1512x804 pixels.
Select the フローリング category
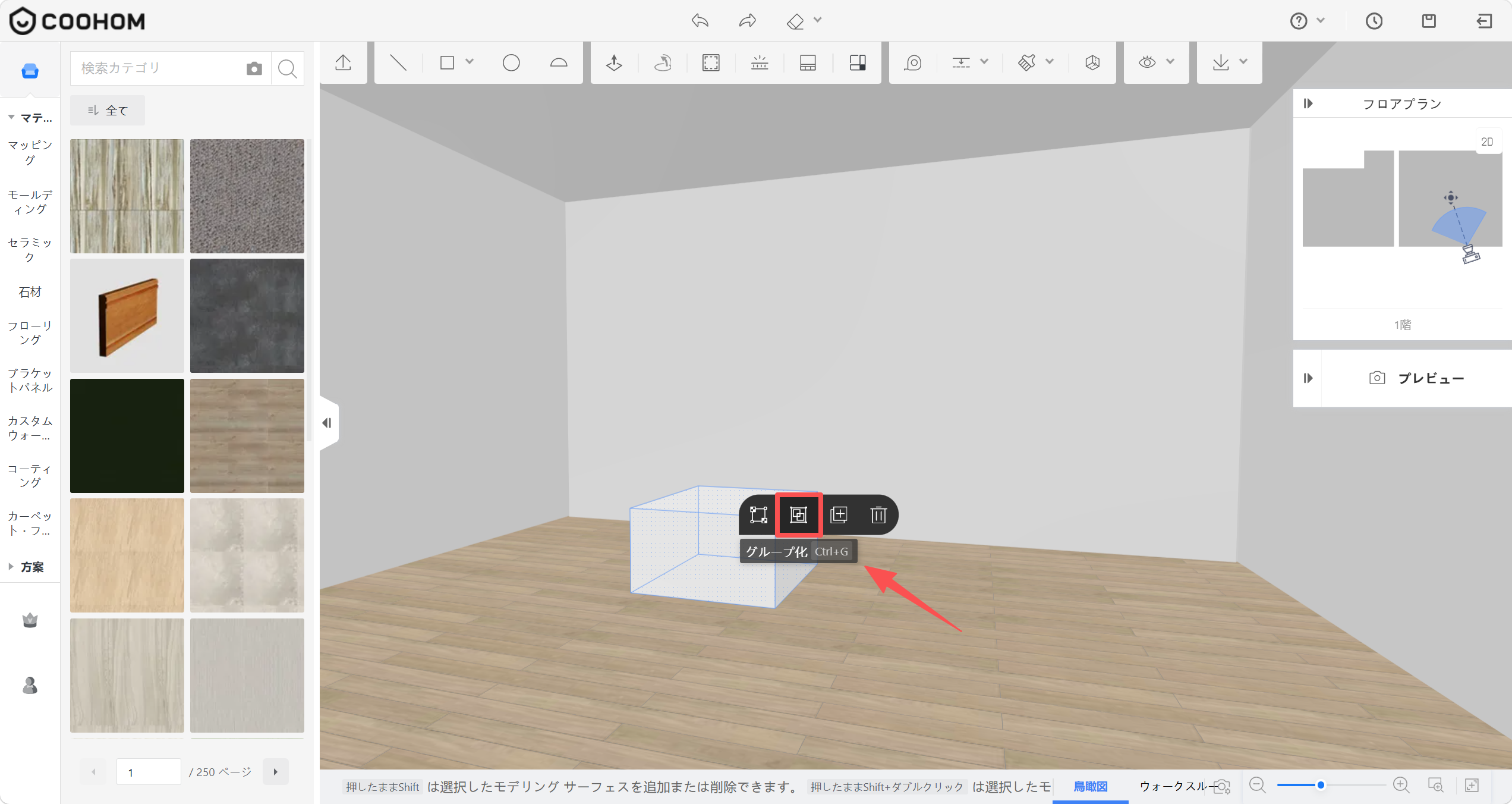(30, 332)
